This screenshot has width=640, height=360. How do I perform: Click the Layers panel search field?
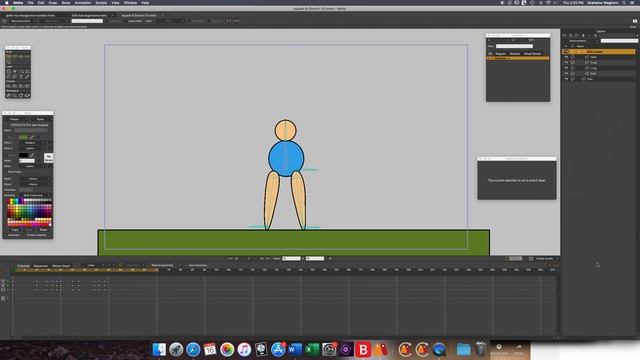619,41
